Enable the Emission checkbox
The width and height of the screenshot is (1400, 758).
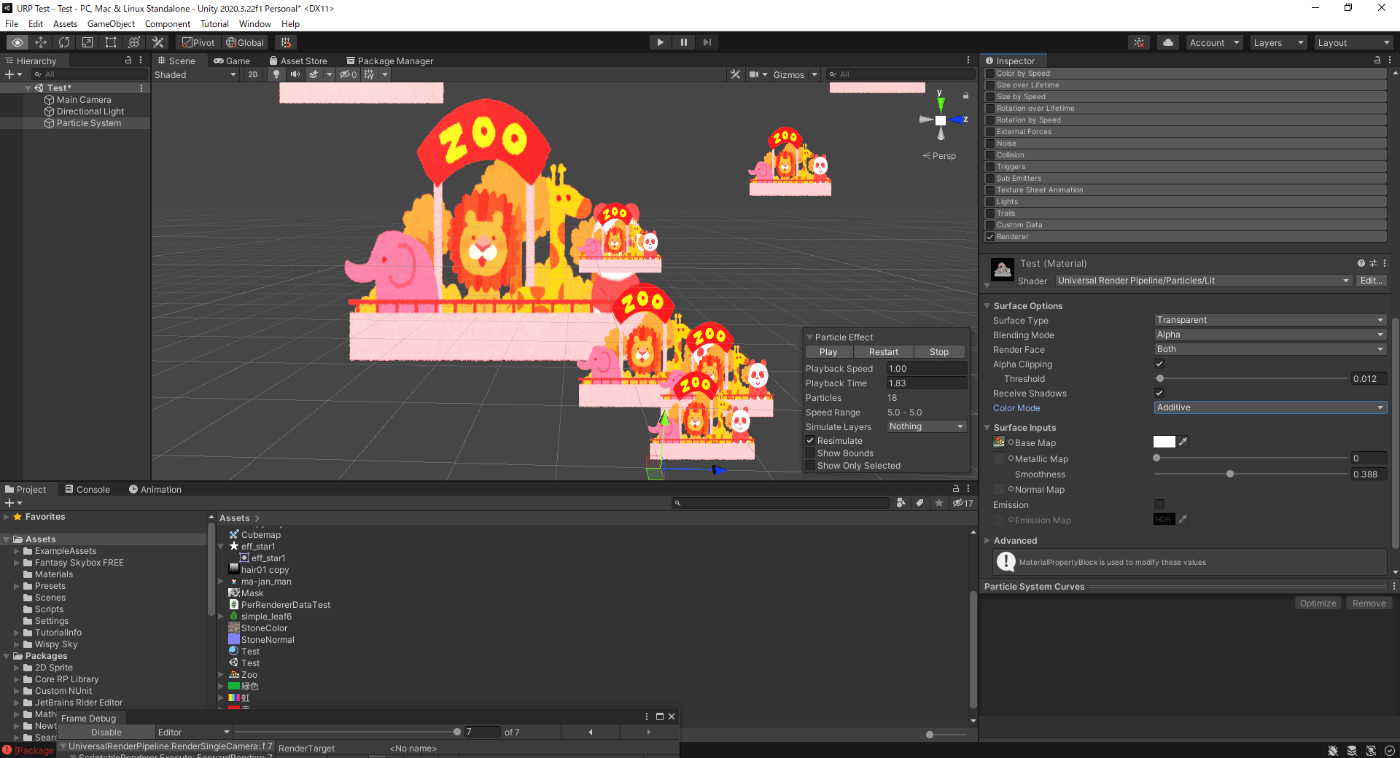click(1159, 504)
